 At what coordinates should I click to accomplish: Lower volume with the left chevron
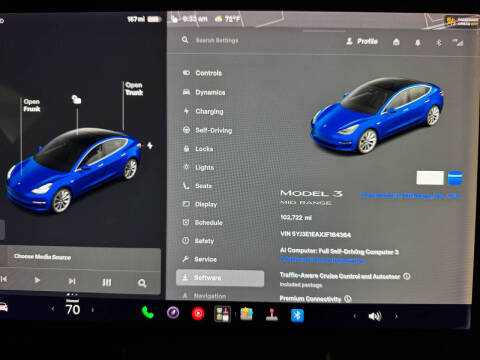point(354,316)
